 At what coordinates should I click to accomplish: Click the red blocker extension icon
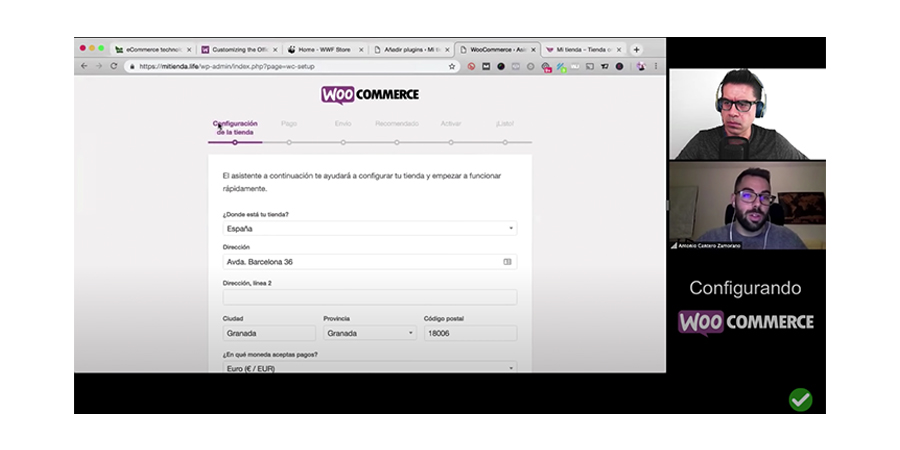(x=471, y=67)
